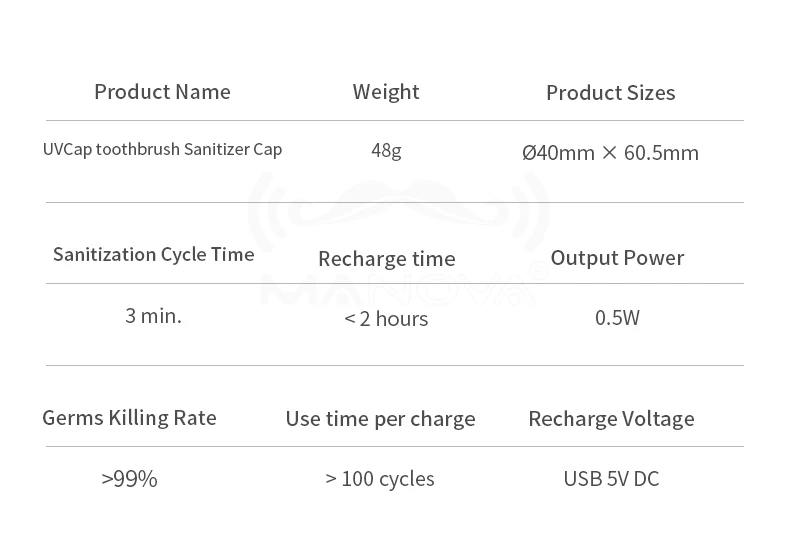Click the Germs Killing Rate label
This screenshot has height=554, width=790.
[129, 418]
